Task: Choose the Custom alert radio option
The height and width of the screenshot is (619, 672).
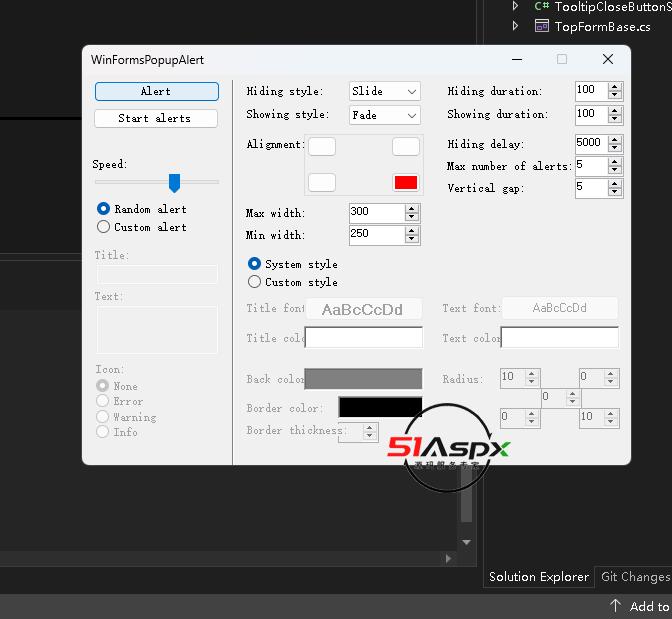Action: pos(104,227)
